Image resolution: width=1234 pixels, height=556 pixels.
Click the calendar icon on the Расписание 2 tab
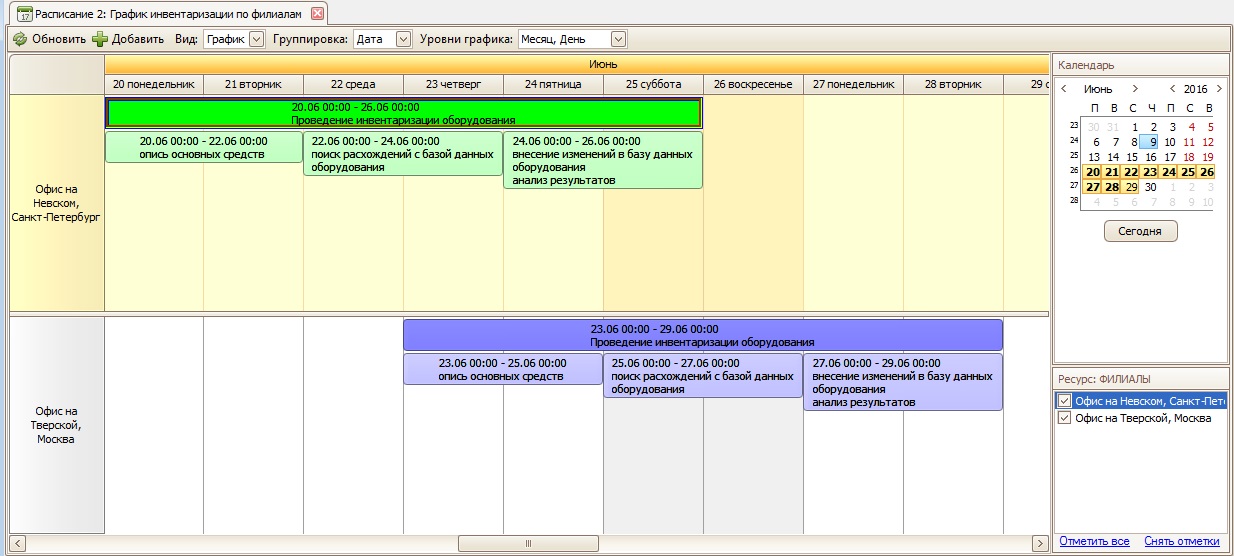tap(24, 13)
